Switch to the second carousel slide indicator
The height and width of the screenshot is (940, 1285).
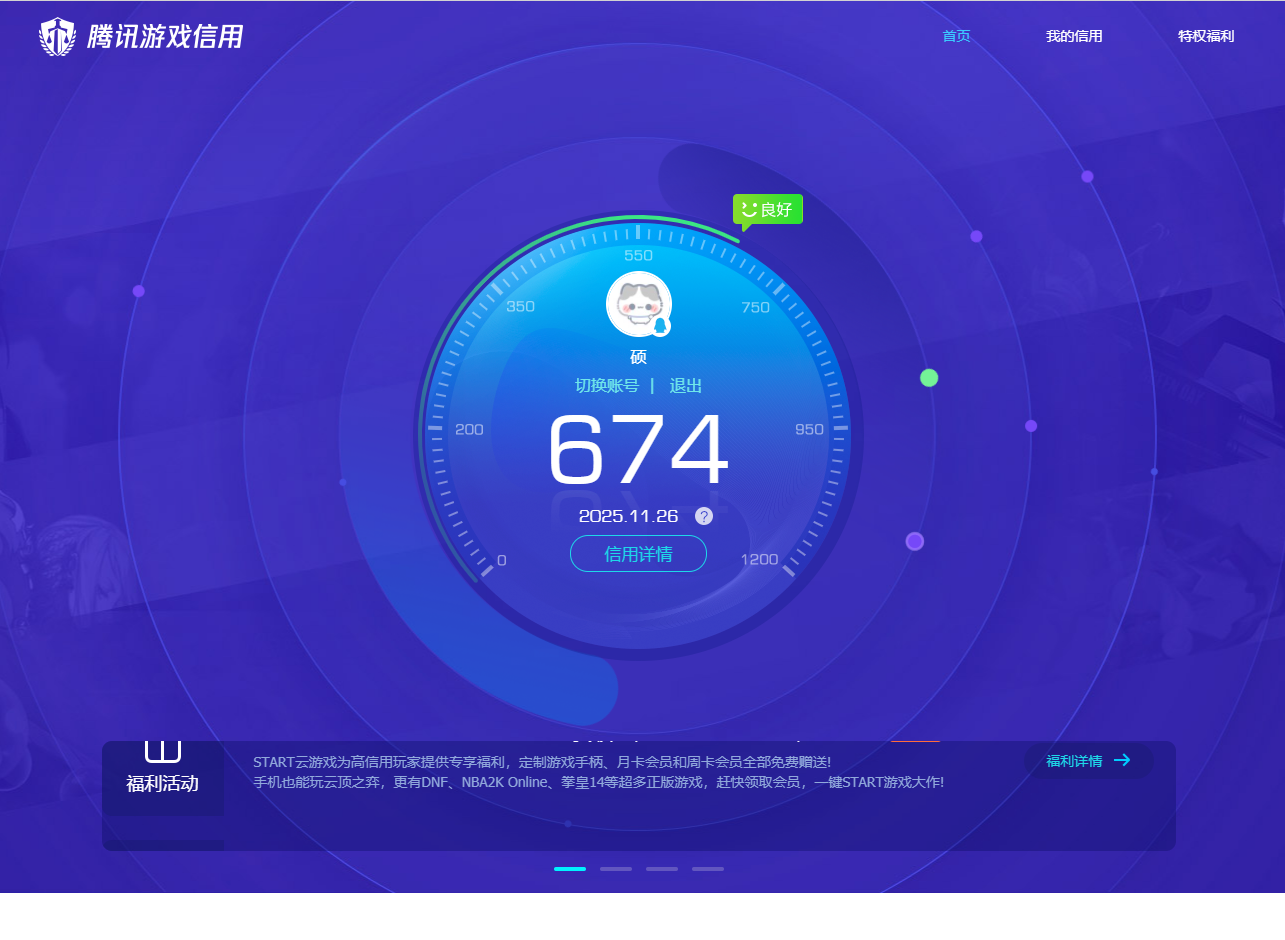[x=616, y=869]
